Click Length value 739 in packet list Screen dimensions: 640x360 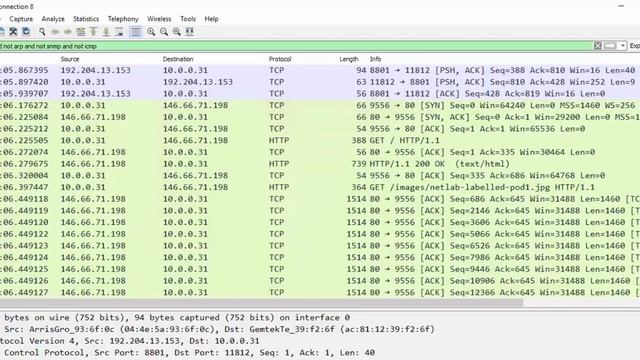[359, 164]
